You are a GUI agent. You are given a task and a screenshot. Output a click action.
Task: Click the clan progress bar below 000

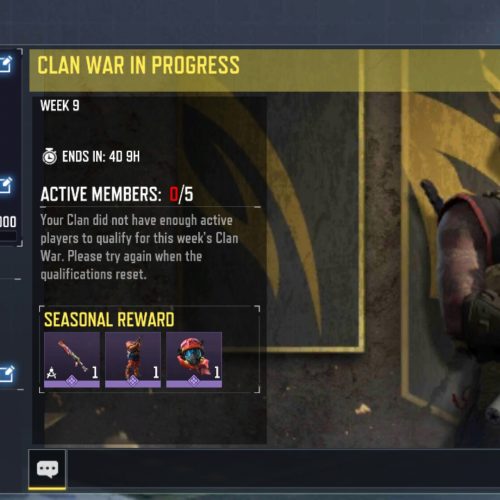[8, 236]
